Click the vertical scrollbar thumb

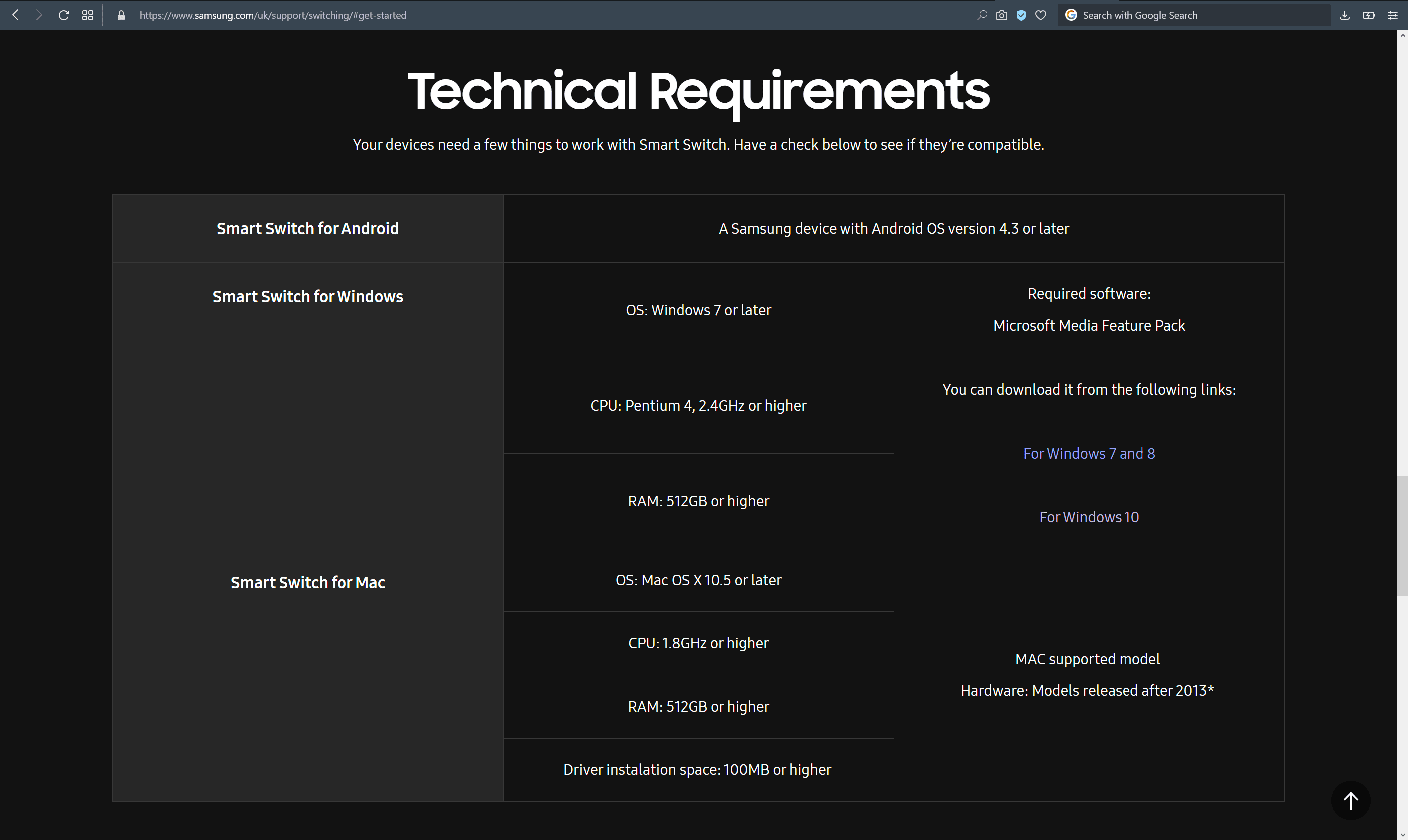click(x=1402, y=536)
